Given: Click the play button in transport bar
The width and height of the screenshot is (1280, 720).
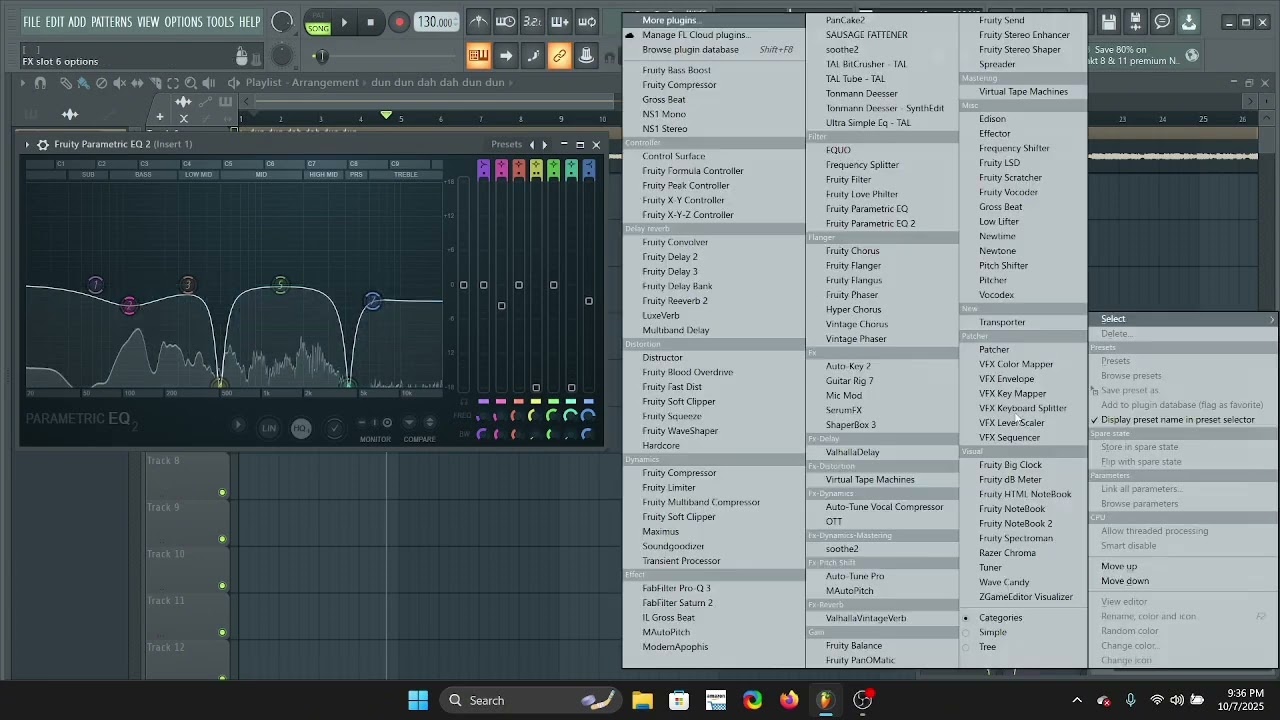Looking at the screenshot, I should [345, 22].
